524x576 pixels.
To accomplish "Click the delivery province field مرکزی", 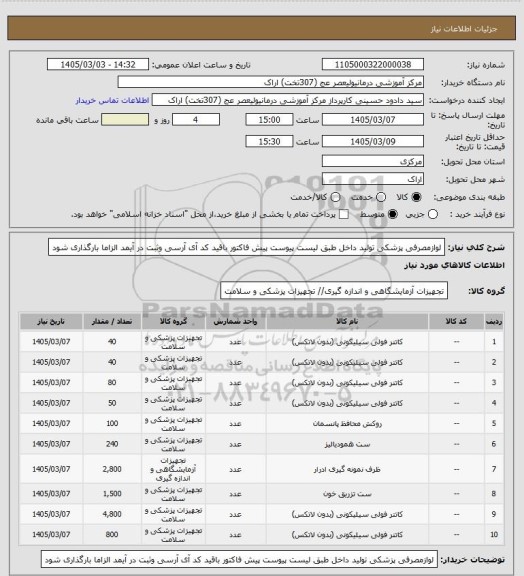I will 373,161.
